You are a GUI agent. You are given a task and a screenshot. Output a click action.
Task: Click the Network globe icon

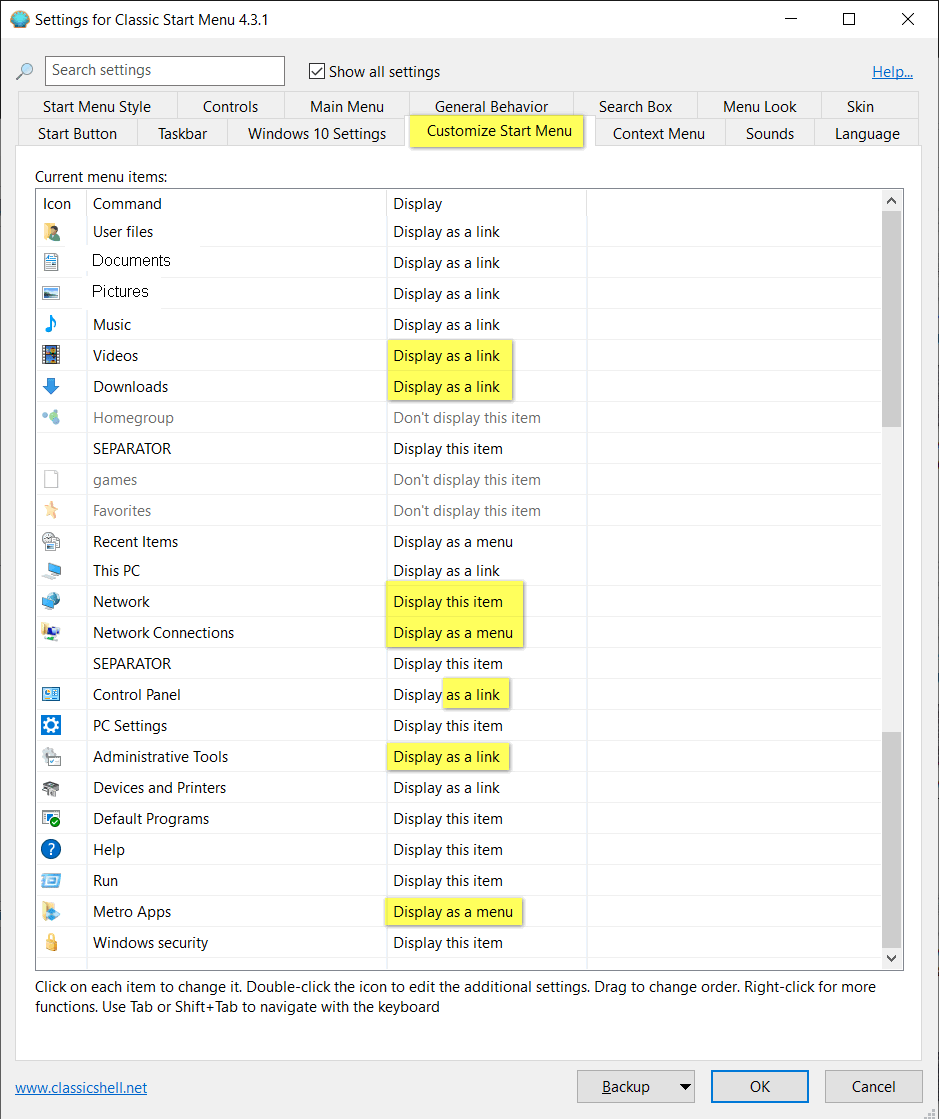[x=51, y=601]
